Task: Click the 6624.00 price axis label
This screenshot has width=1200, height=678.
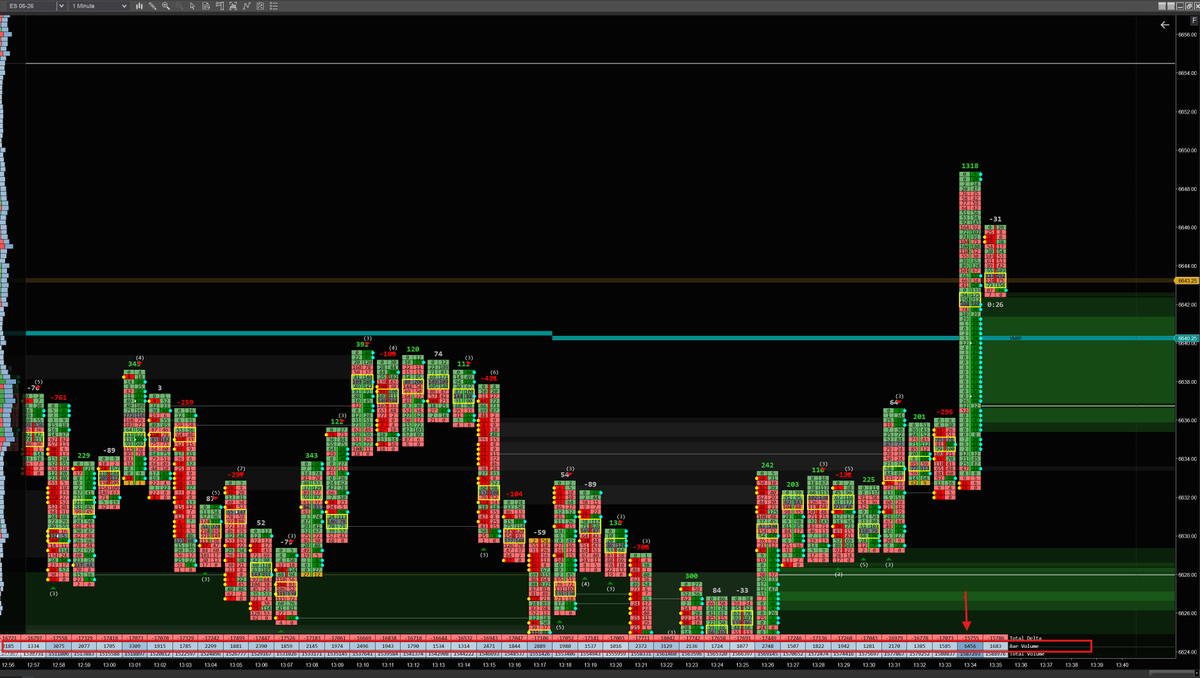Action: (x=1188, y=652)
